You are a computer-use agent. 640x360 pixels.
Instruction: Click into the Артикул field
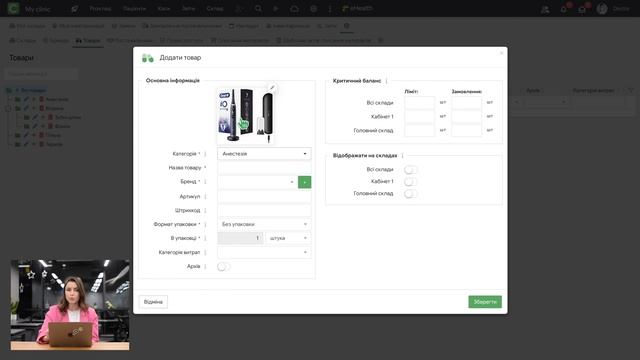(264, 196)
